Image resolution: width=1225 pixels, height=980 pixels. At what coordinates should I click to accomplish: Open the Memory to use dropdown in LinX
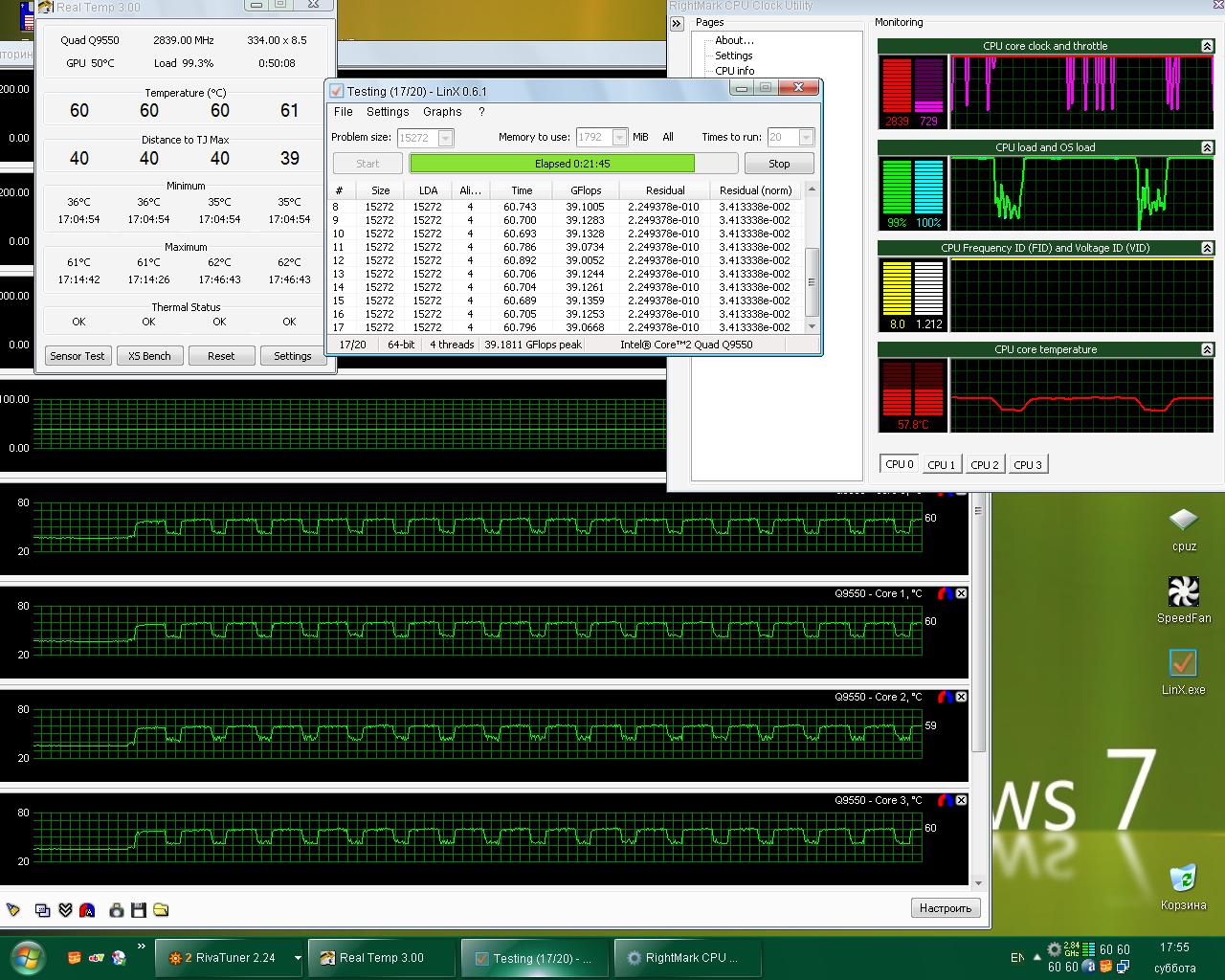(619, 137)
